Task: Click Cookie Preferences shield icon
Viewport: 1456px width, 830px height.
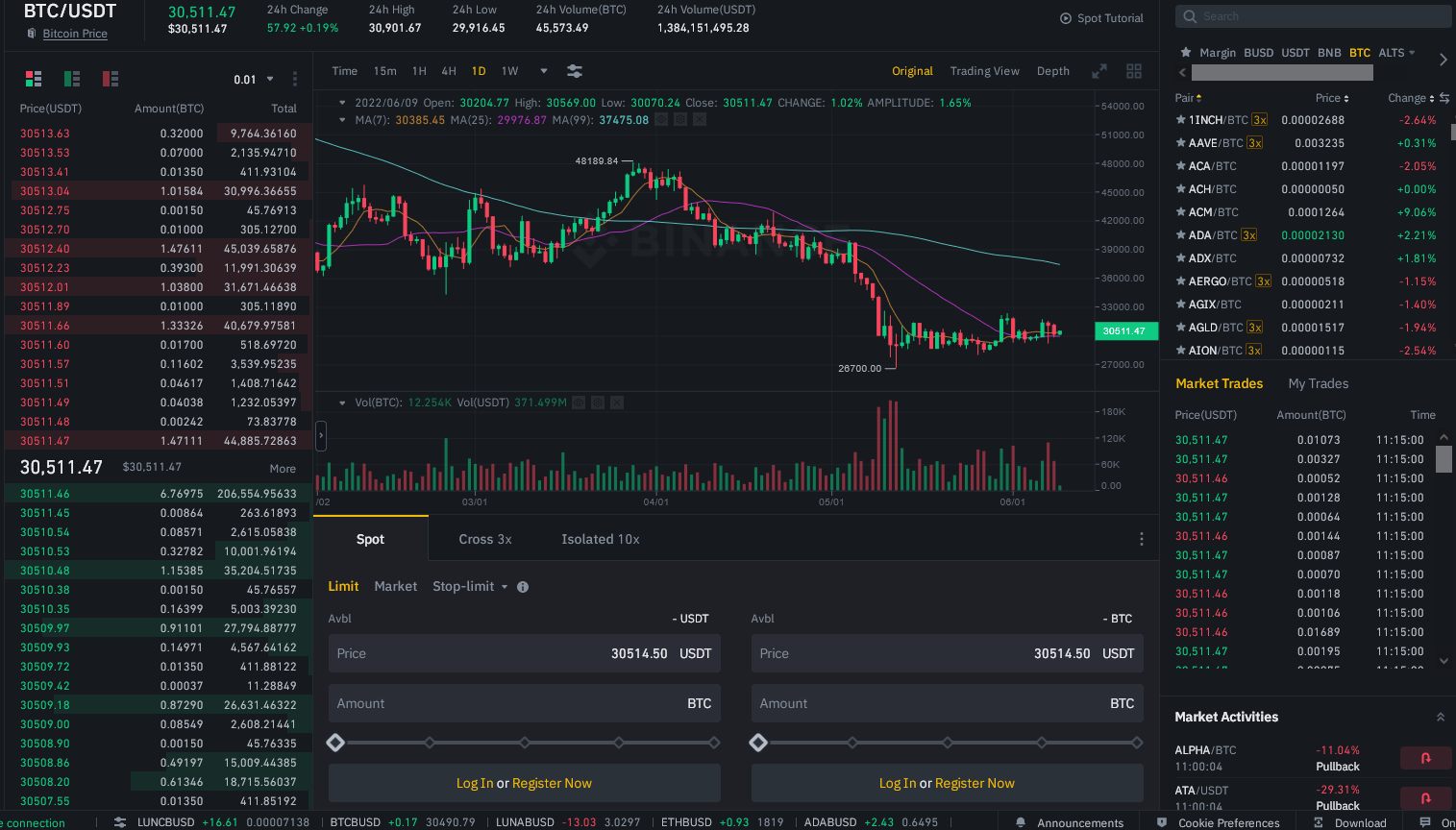Action: coord(1162,822)
